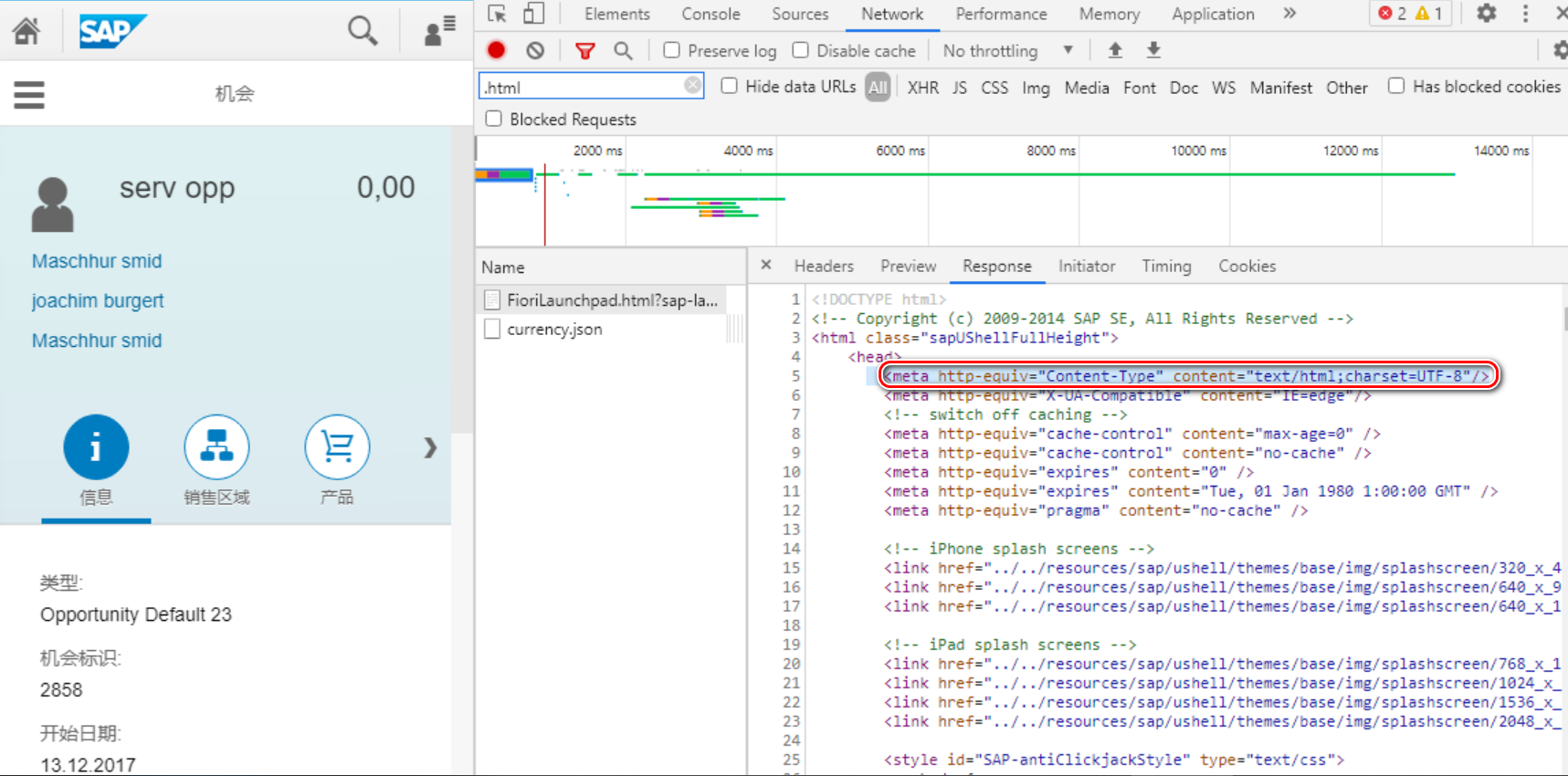The image size is (1568, 776).
Task: Show more icon tabs with right chevron
Action: pos(430,447)
